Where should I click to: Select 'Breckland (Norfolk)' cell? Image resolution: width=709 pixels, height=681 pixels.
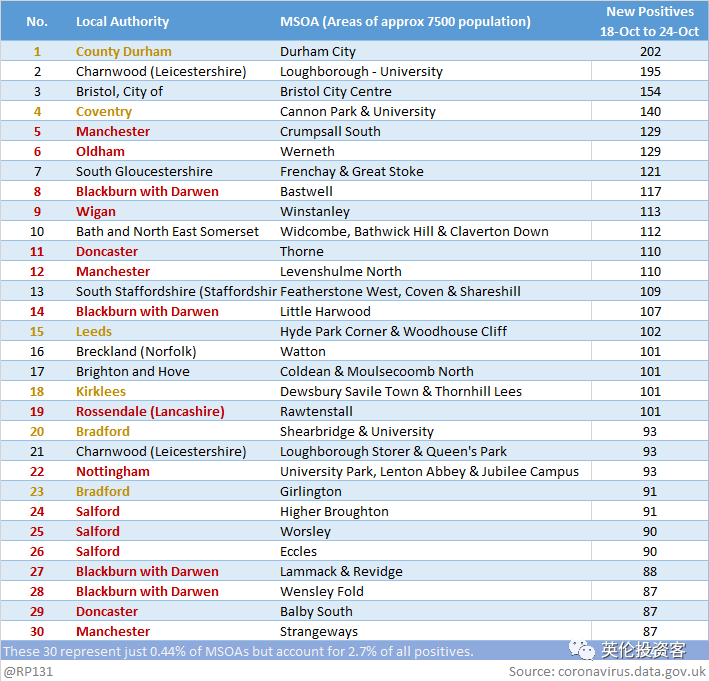136,351
